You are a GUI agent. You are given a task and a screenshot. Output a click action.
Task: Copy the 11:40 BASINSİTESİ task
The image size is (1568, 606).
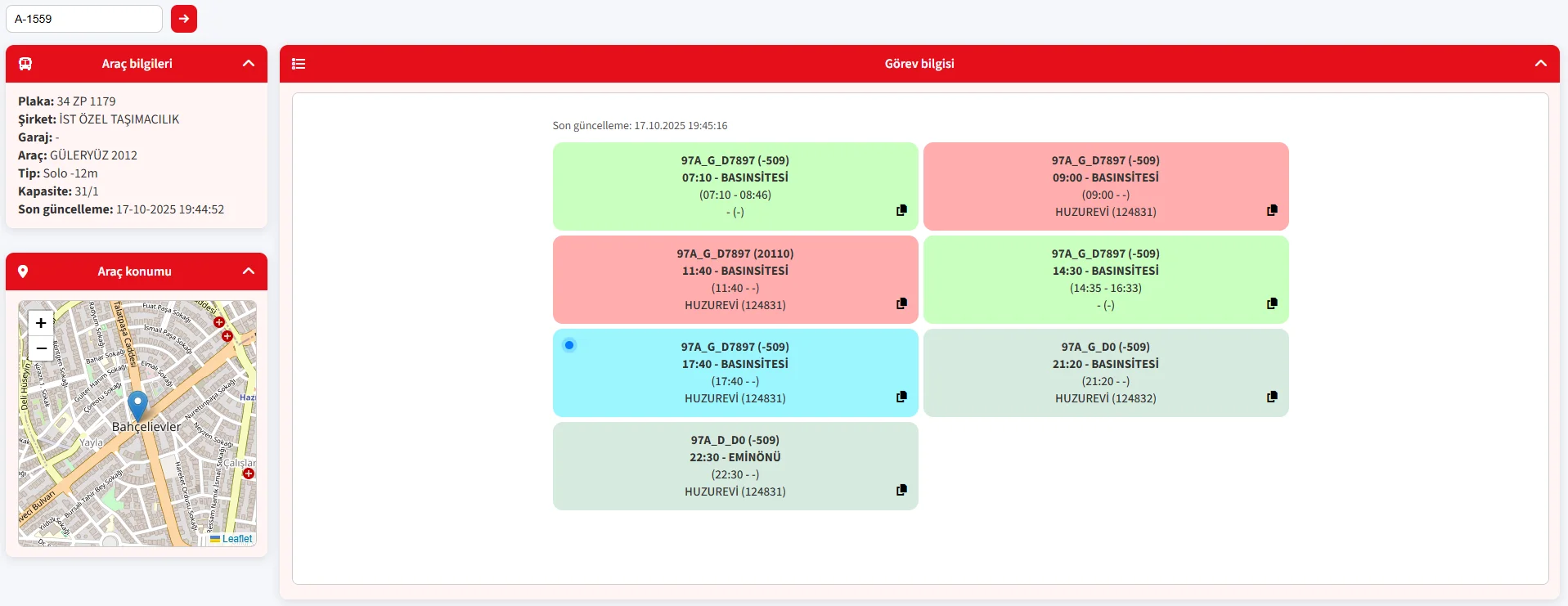click(x=901, y=303)
